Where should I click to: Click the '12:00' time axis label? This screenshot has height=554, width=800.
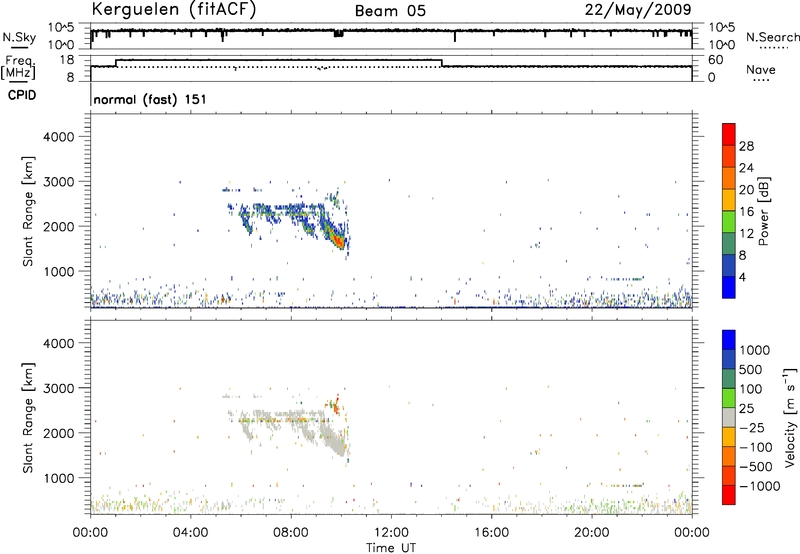point(391,533)
